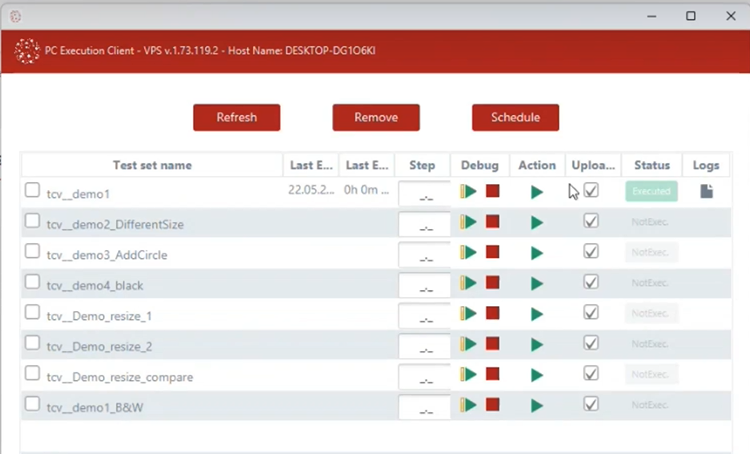Start debug for tcv__demo2_DifferentSize
The width and height of the screenshot is (750, 454).
(x=469, y=222)
